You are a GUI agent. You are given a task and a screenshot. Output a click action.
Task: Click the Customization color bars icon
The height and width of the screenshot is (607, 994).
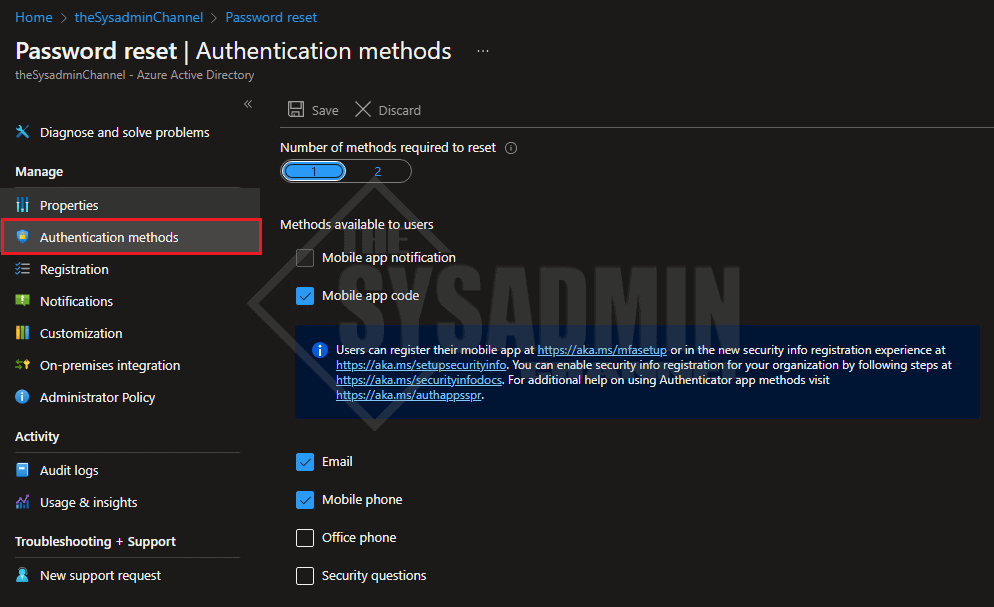tap(22, 333)
